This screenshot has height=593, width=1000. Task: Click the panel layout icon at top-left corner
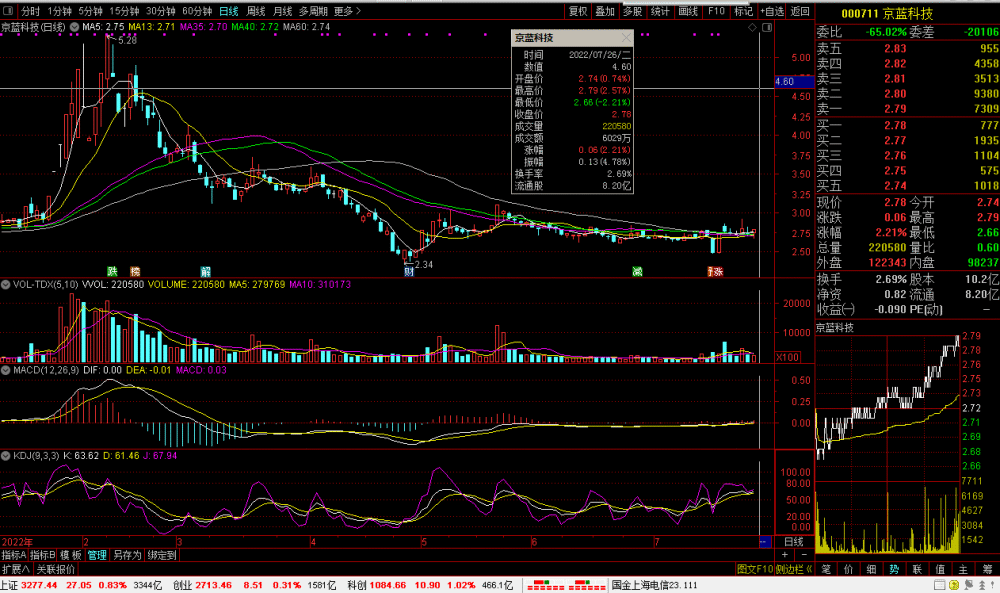tap(8, 11)
